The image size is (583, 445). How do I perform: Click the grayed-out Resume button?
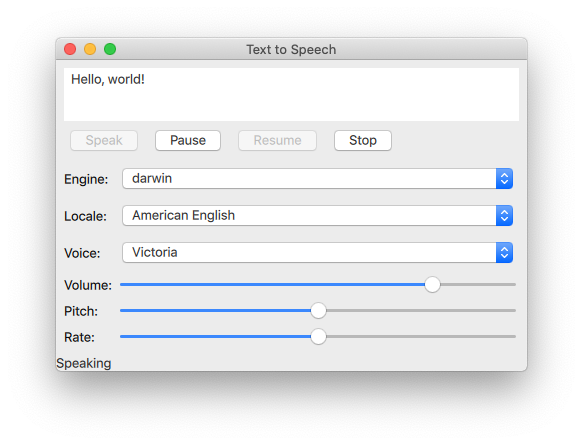tap(277, 141)
